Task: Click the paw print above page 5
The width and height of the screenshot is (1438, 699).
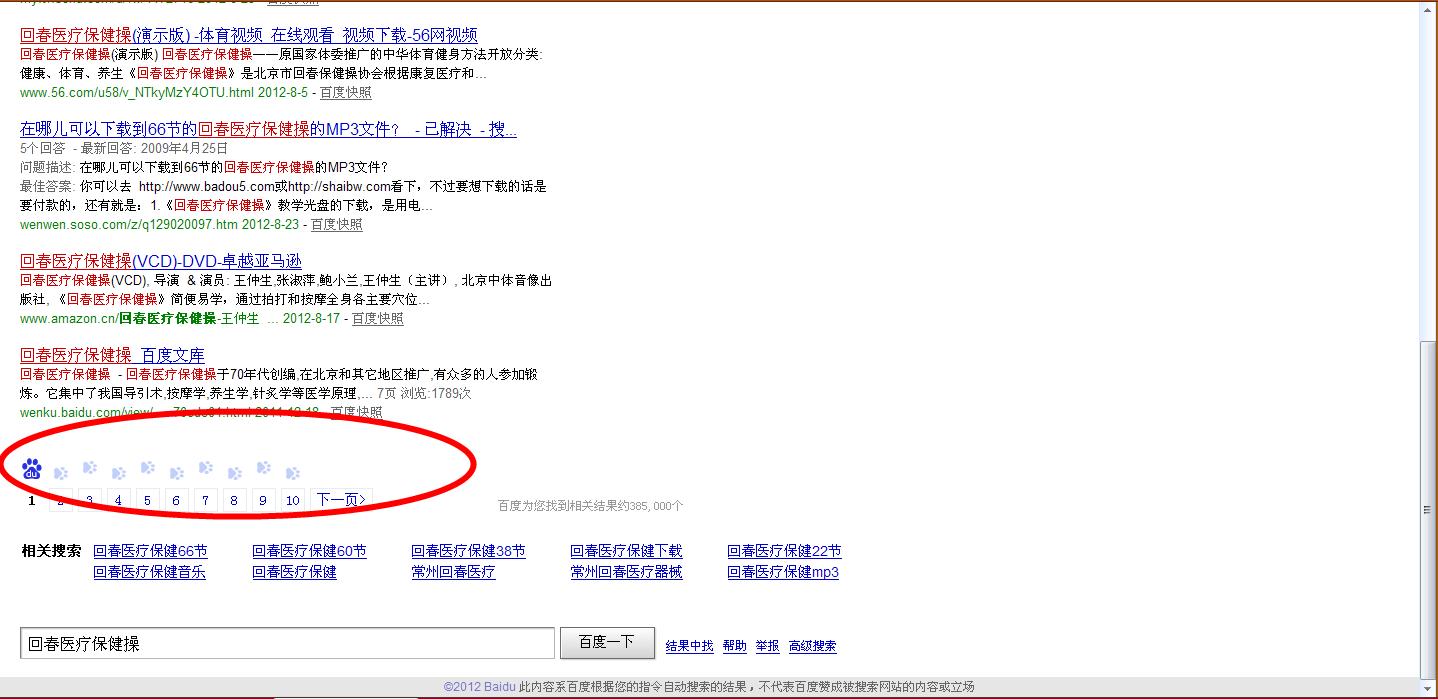Action: click(148, 467)
